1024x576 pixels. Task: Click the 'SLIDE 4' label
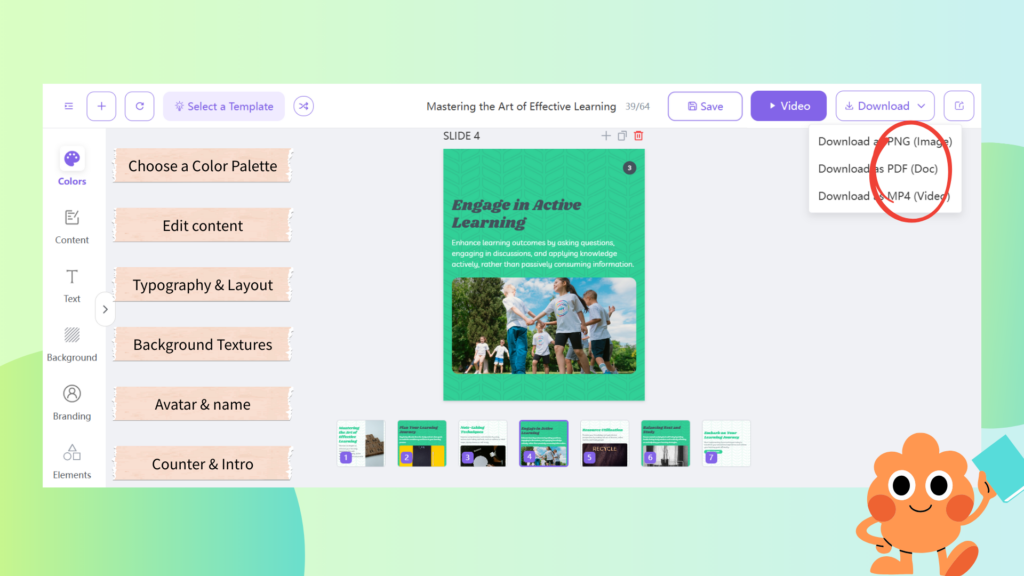461,136
